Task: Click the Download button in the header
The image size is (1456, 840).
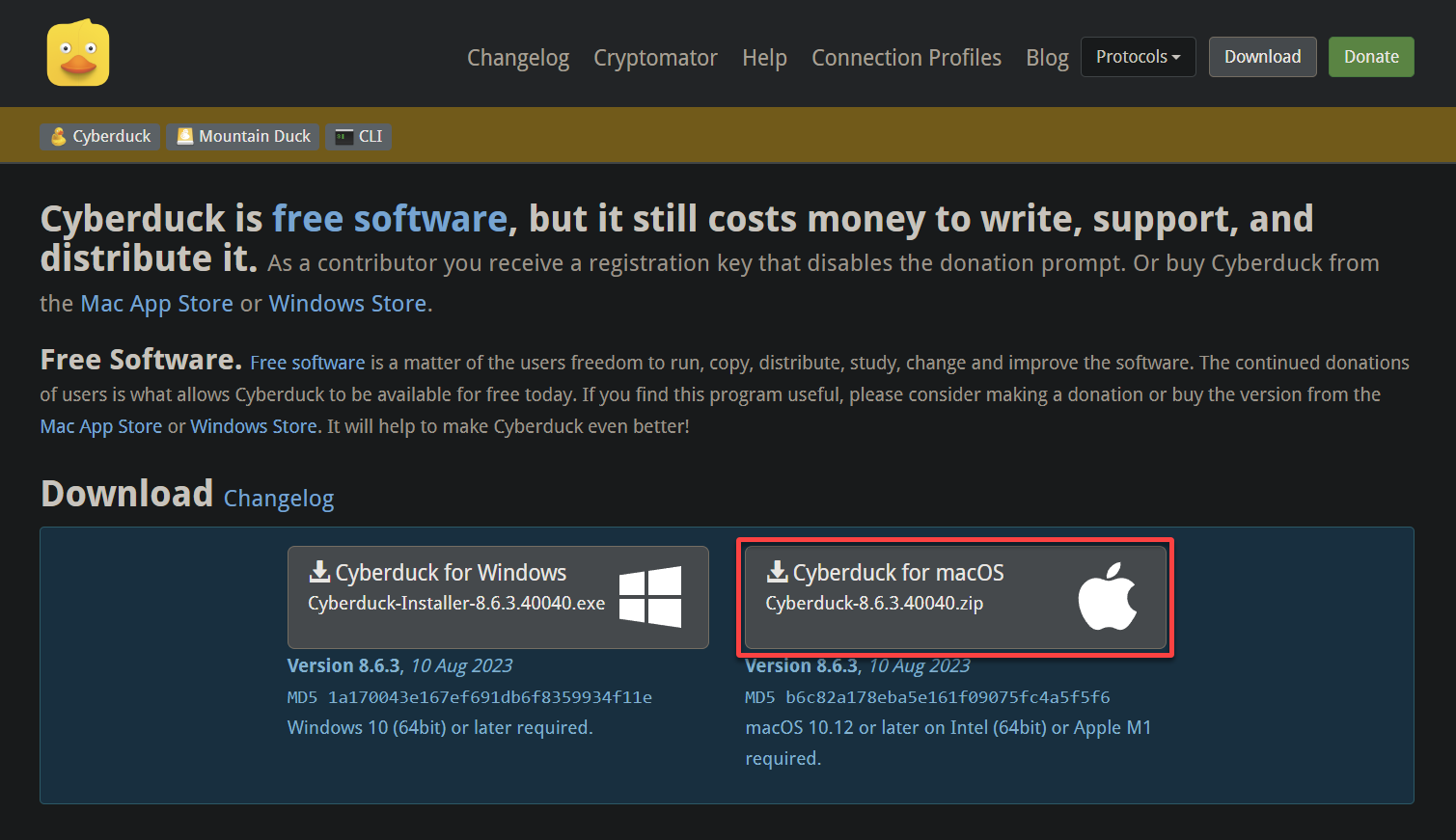Action: coord(1262,57)
